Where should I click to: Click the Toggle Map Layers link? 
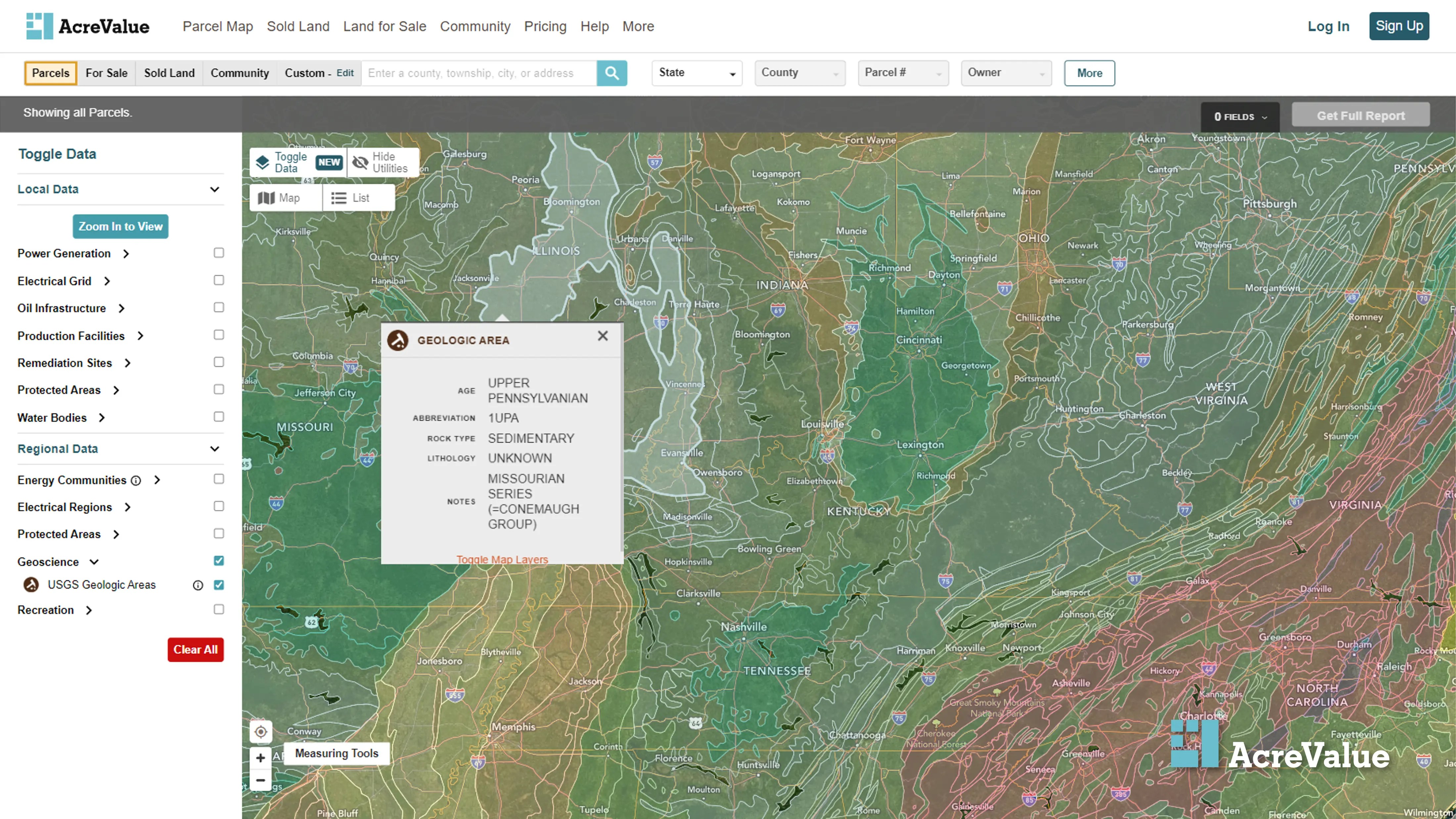click(502, 559)
